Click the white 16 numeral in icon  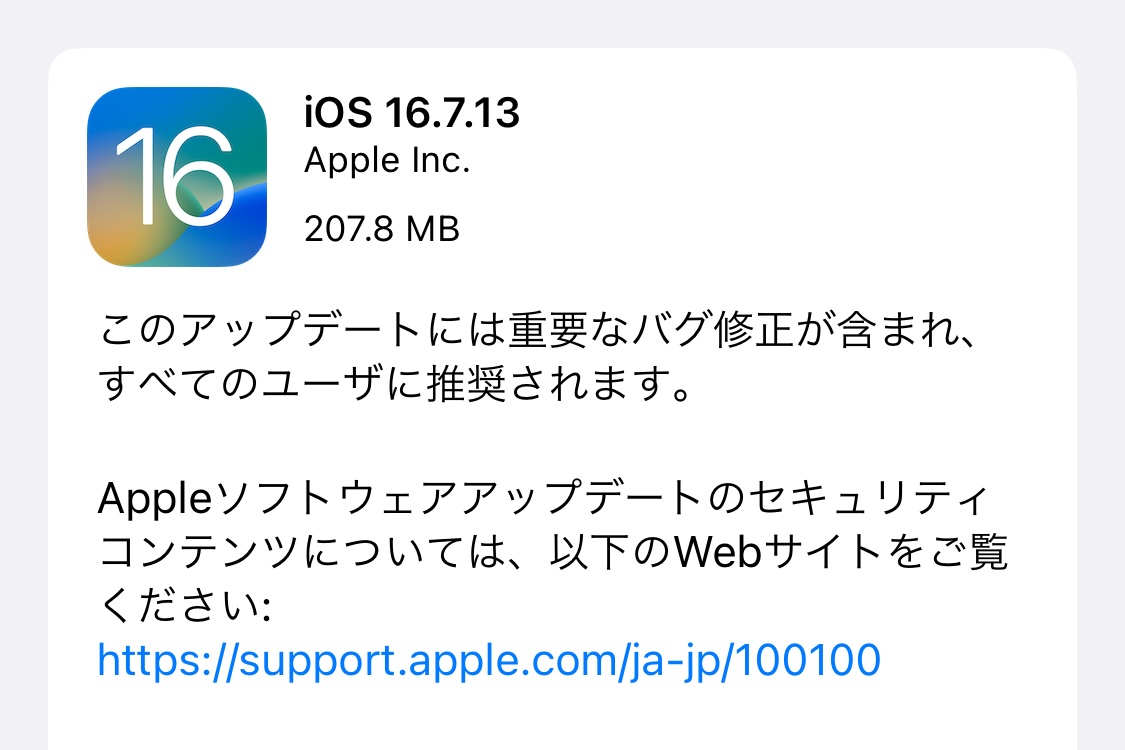[x=174, y=176]
